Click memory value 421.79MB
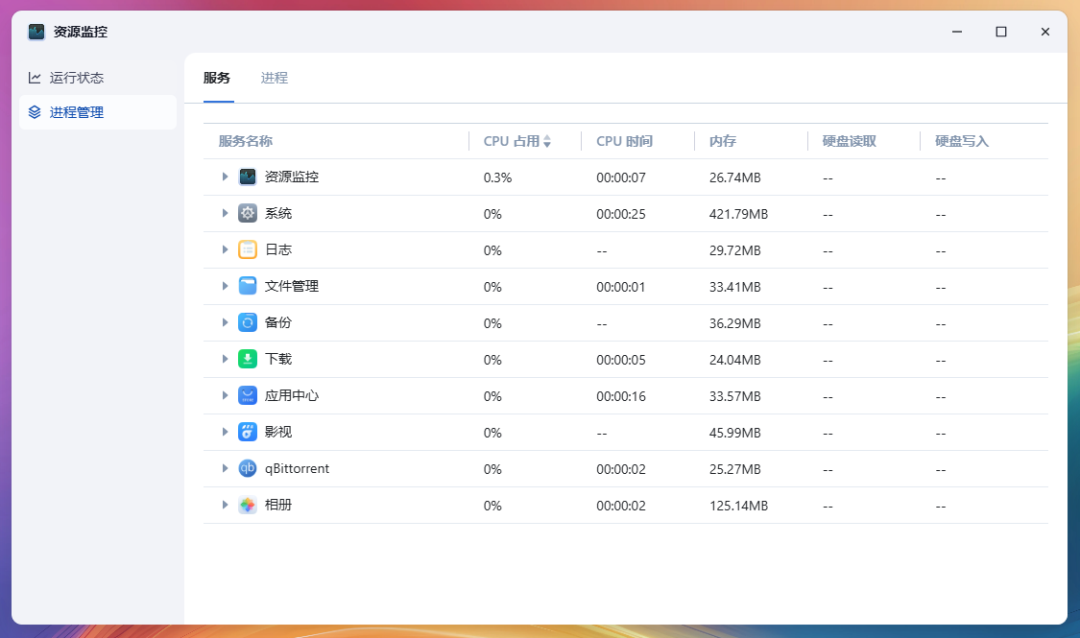This screenshot has width=1080, height=638. point(738,214)
